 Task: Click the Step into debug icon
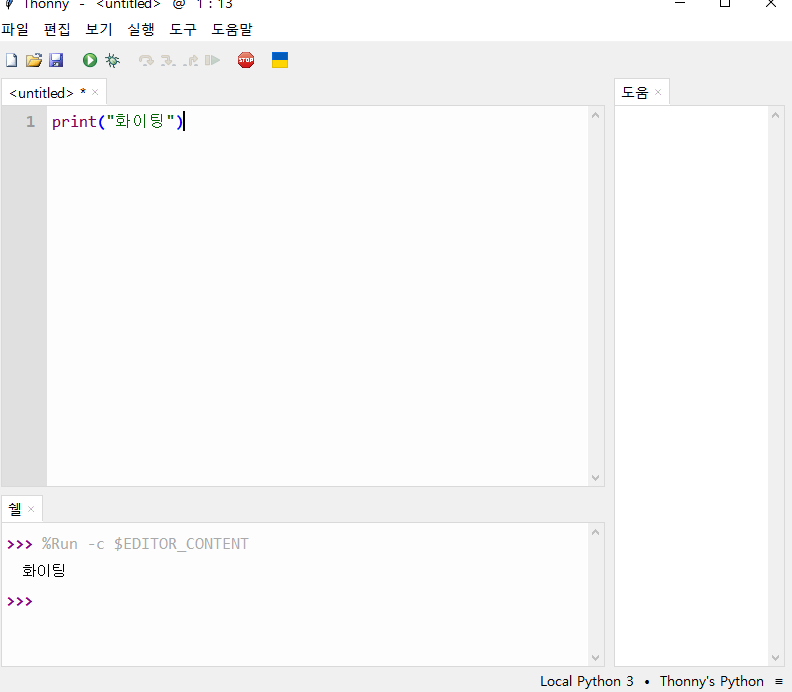click(168, 61)
